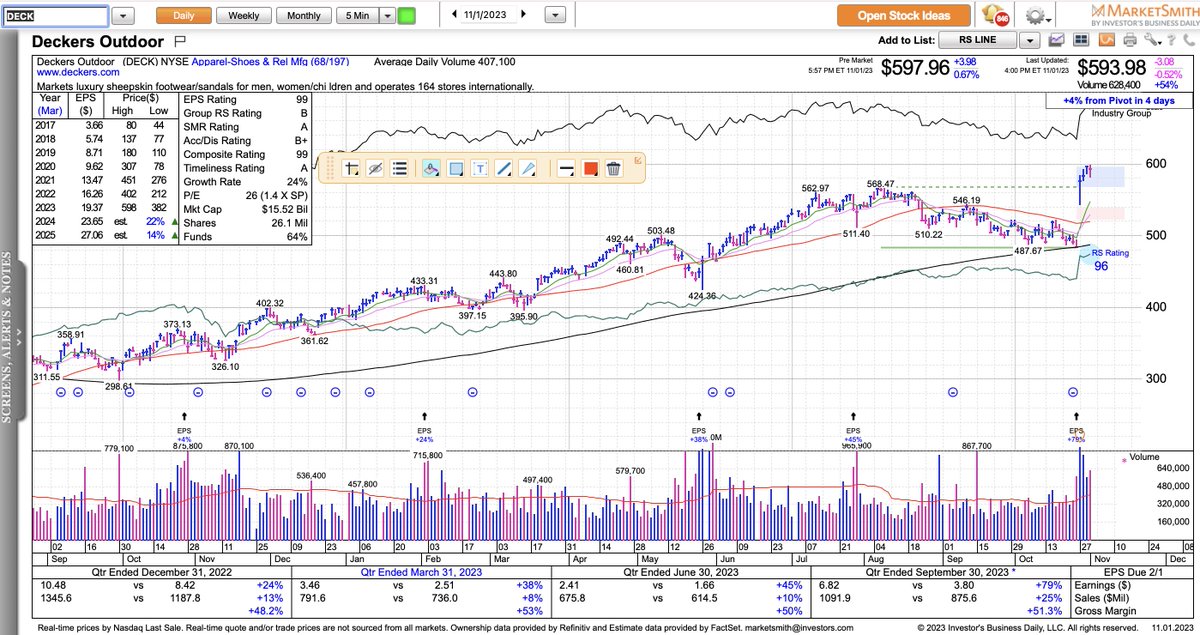
Task: Switch to multi-chart grid layout icon
Action: click(x=1082, y=40)
